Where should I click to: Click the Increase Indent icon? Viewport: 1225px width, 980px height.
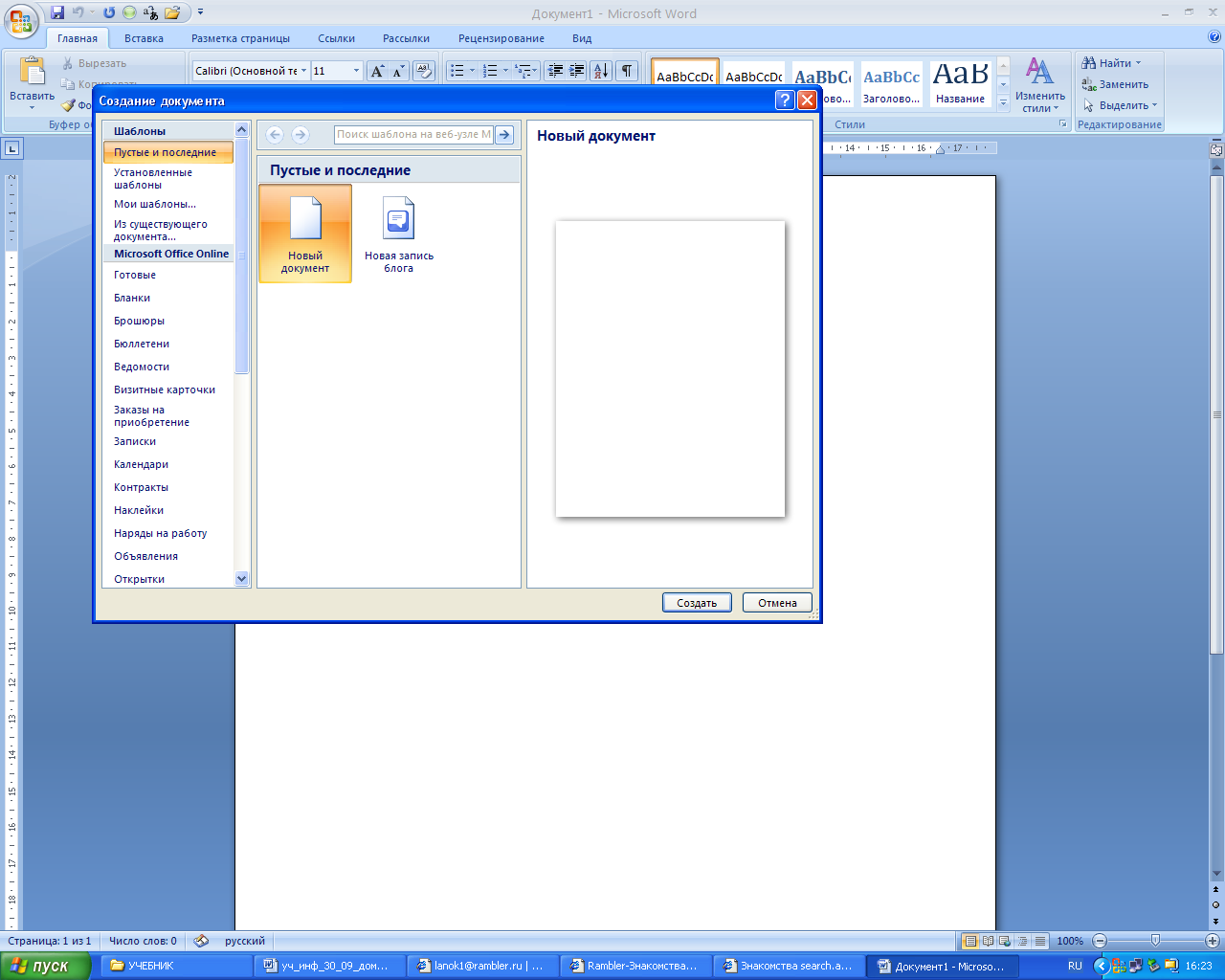(577, 71)
